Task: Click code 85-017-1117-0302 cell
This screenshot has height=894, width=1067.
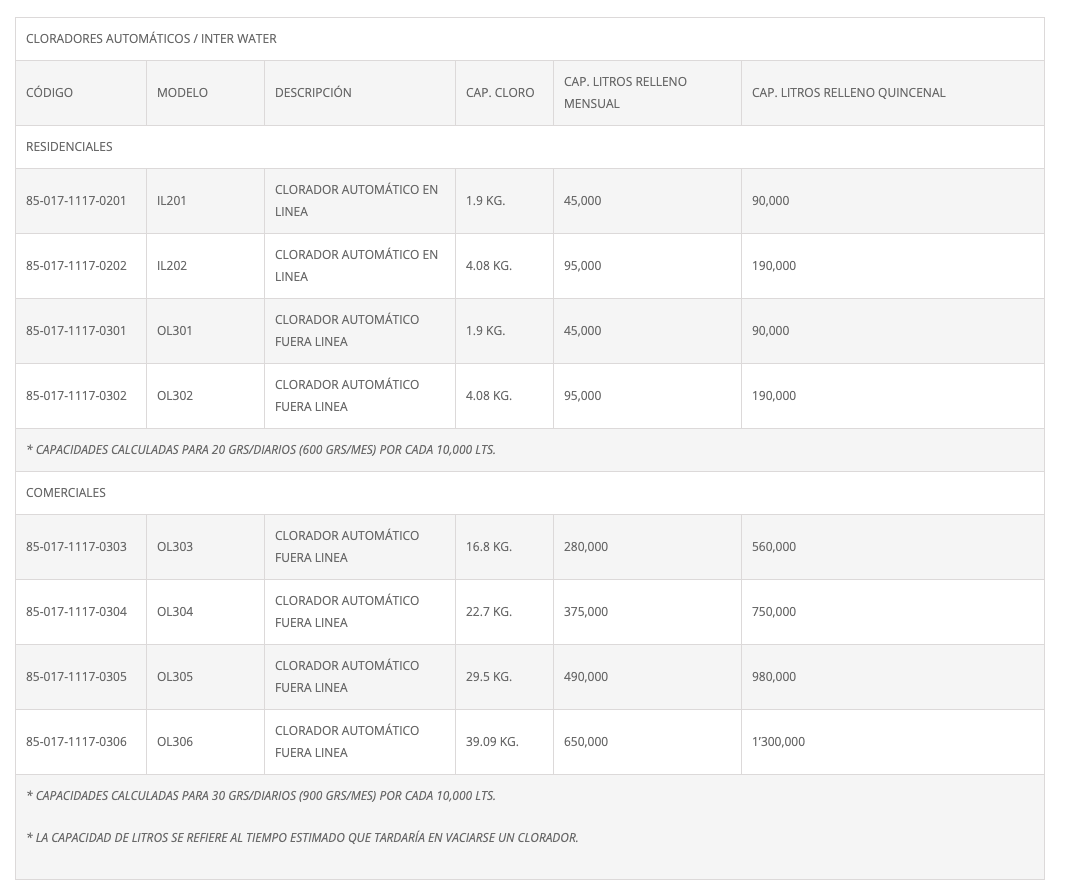Action: tap(81, 395)
